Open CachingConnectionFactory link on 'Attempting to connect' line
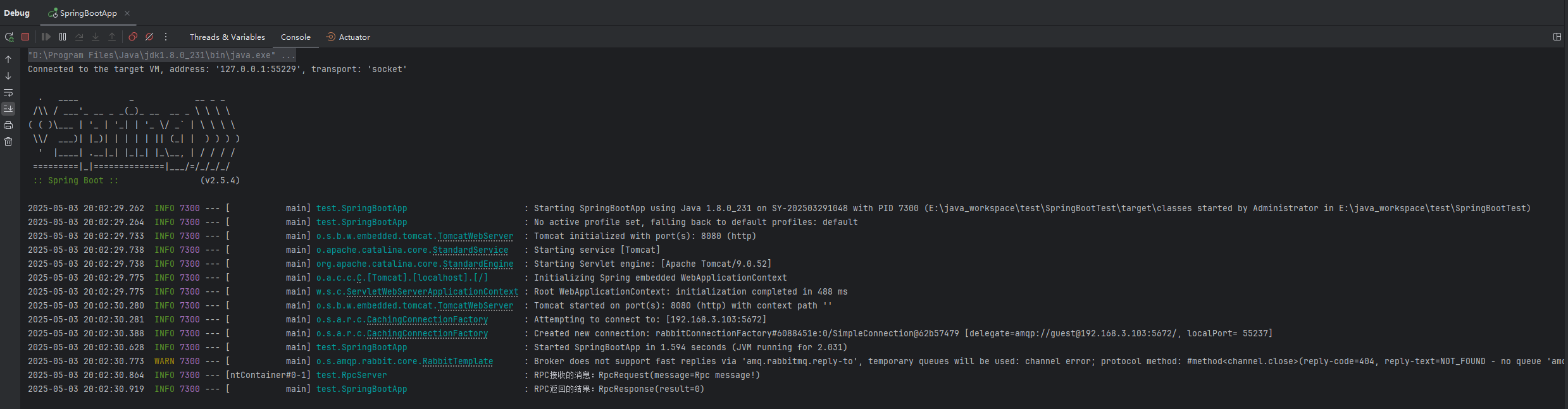 pyautogui.click(x=427, y=320)
